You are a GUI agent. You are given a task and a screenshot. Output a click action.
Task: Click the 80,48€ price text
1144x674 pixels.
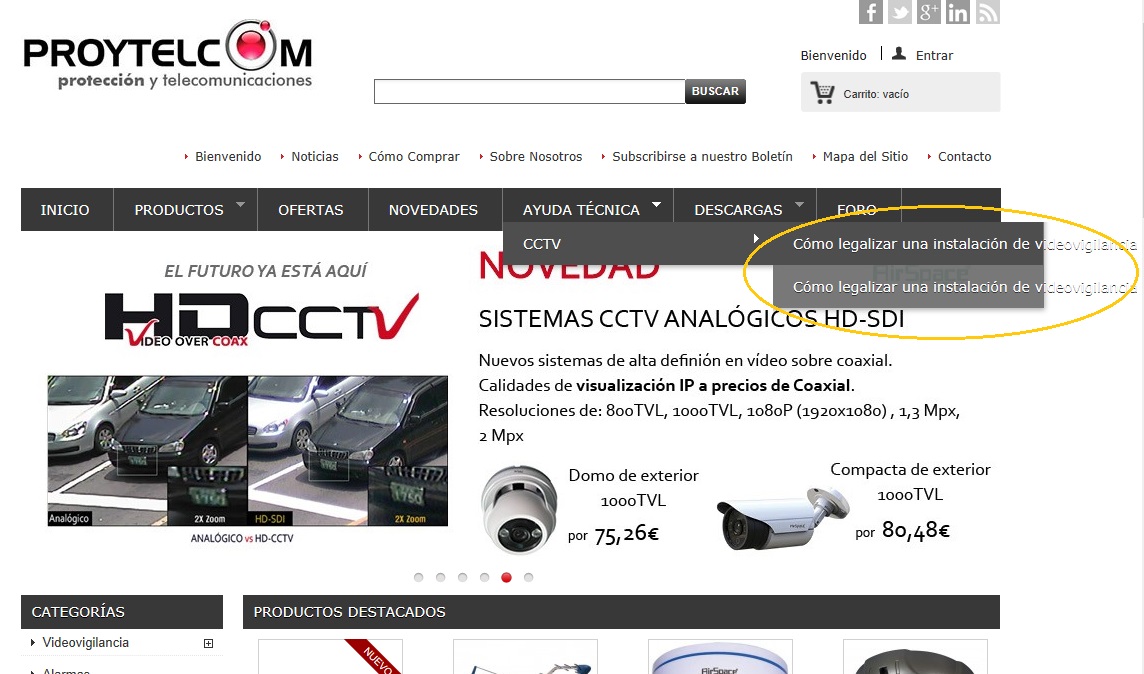[916, 530]
